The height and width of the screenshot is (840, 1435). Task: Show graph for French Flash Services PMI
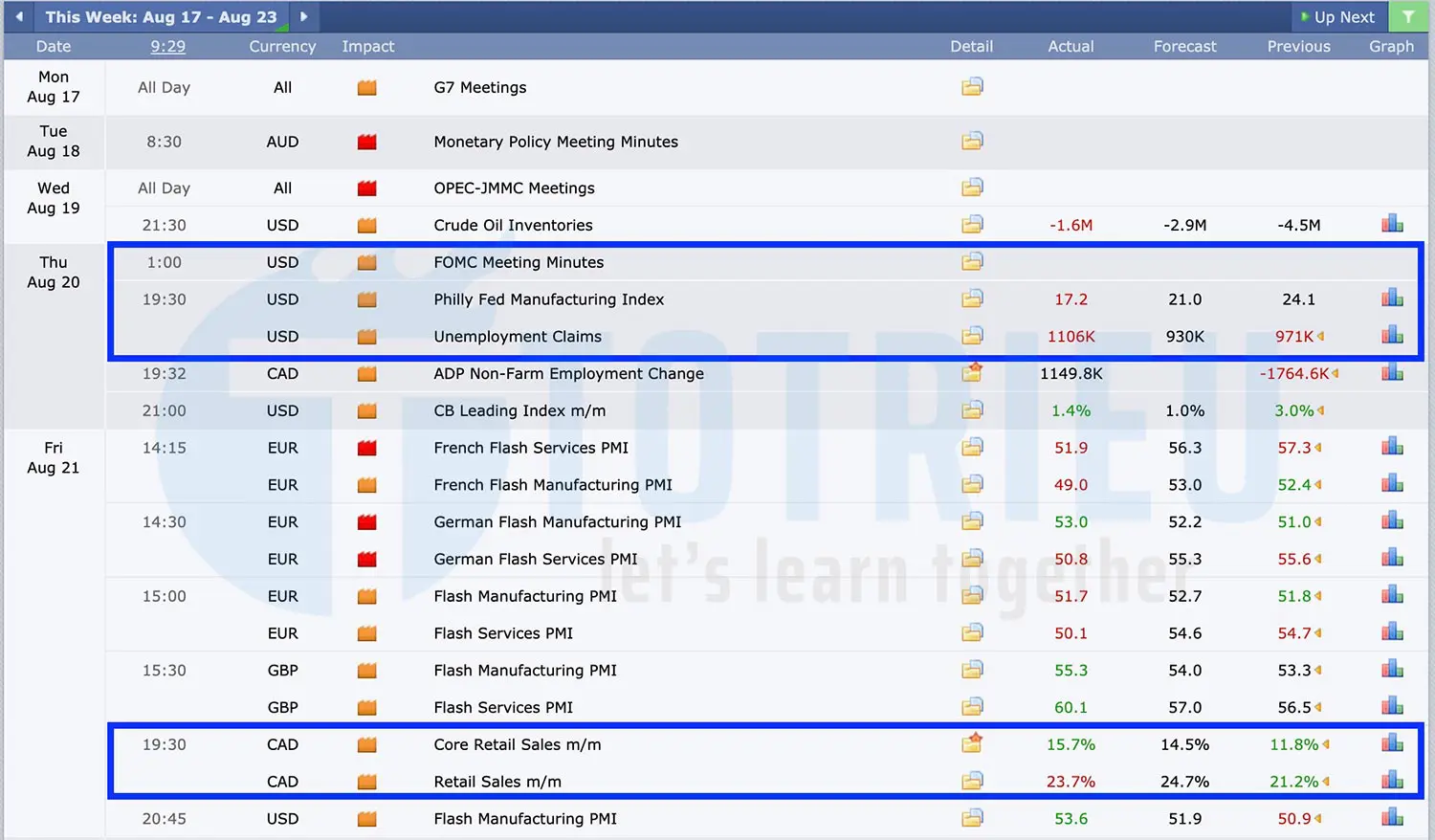1392,447
